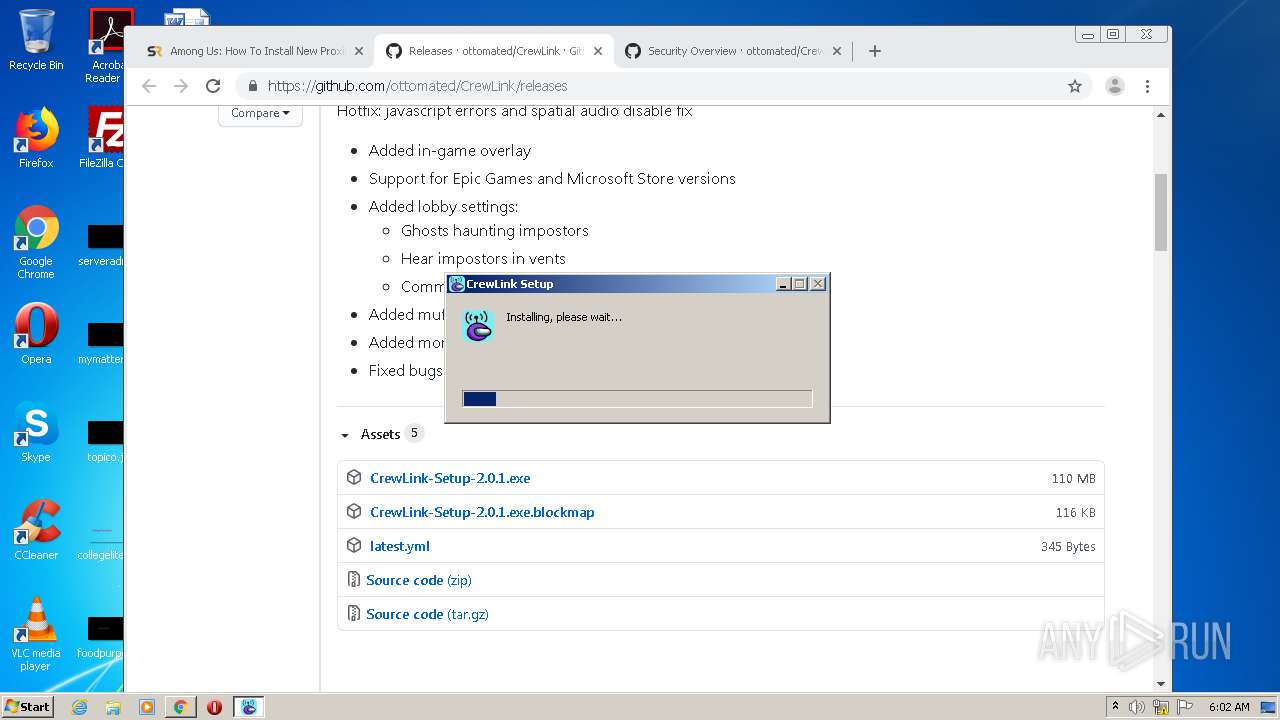
Task: Click the taskbar clock showing 6:02 AM
Action: [x=1229, y=707]
